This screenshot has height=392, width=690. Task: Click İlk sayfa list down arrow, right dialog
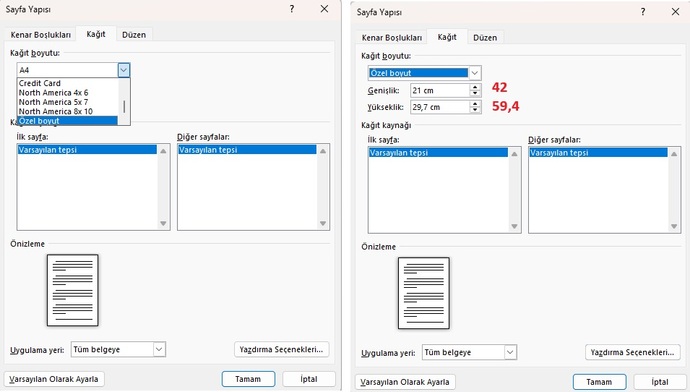tap(514, 227)
